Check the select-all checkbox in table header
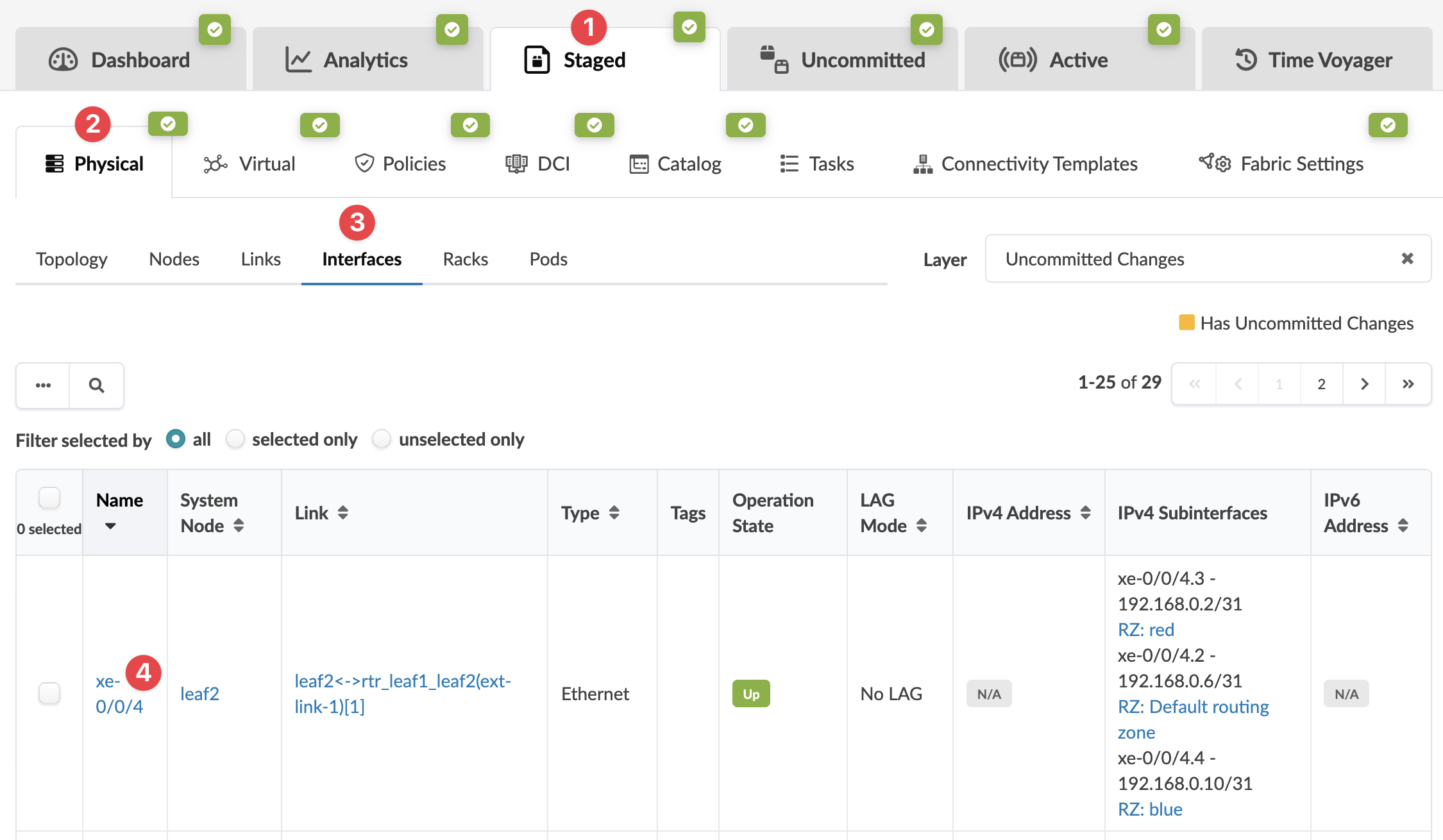Viewport: 1443px width, 840px height. (x=49, y=498)
